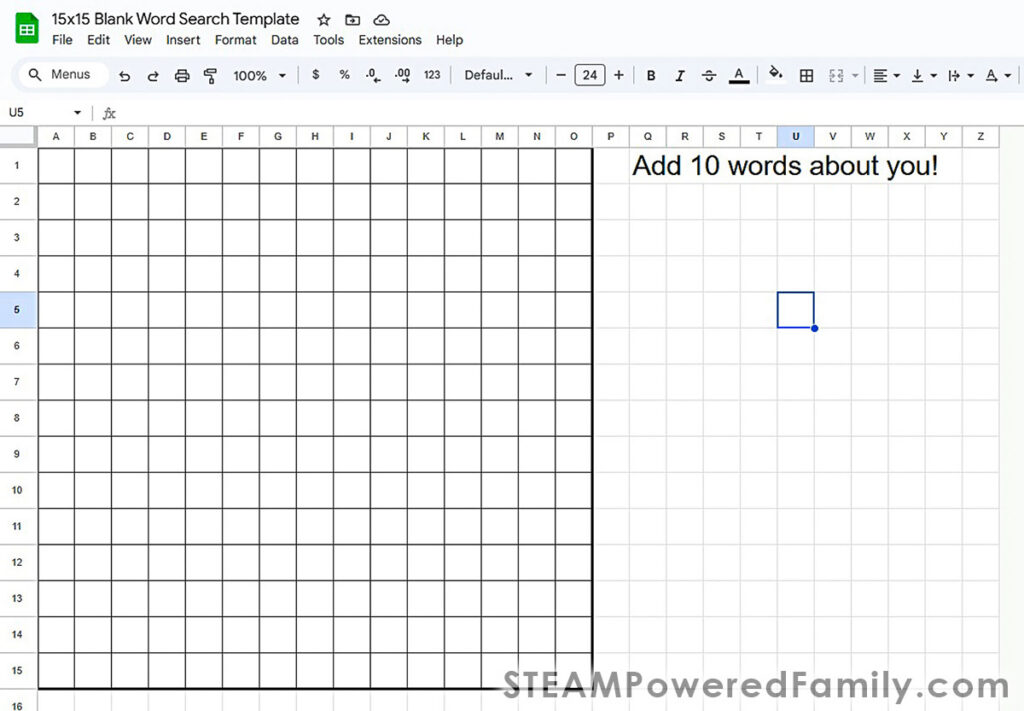Click the Undo icon
The height and width of the screenshot is (711, 1024).
pos(124,75)
